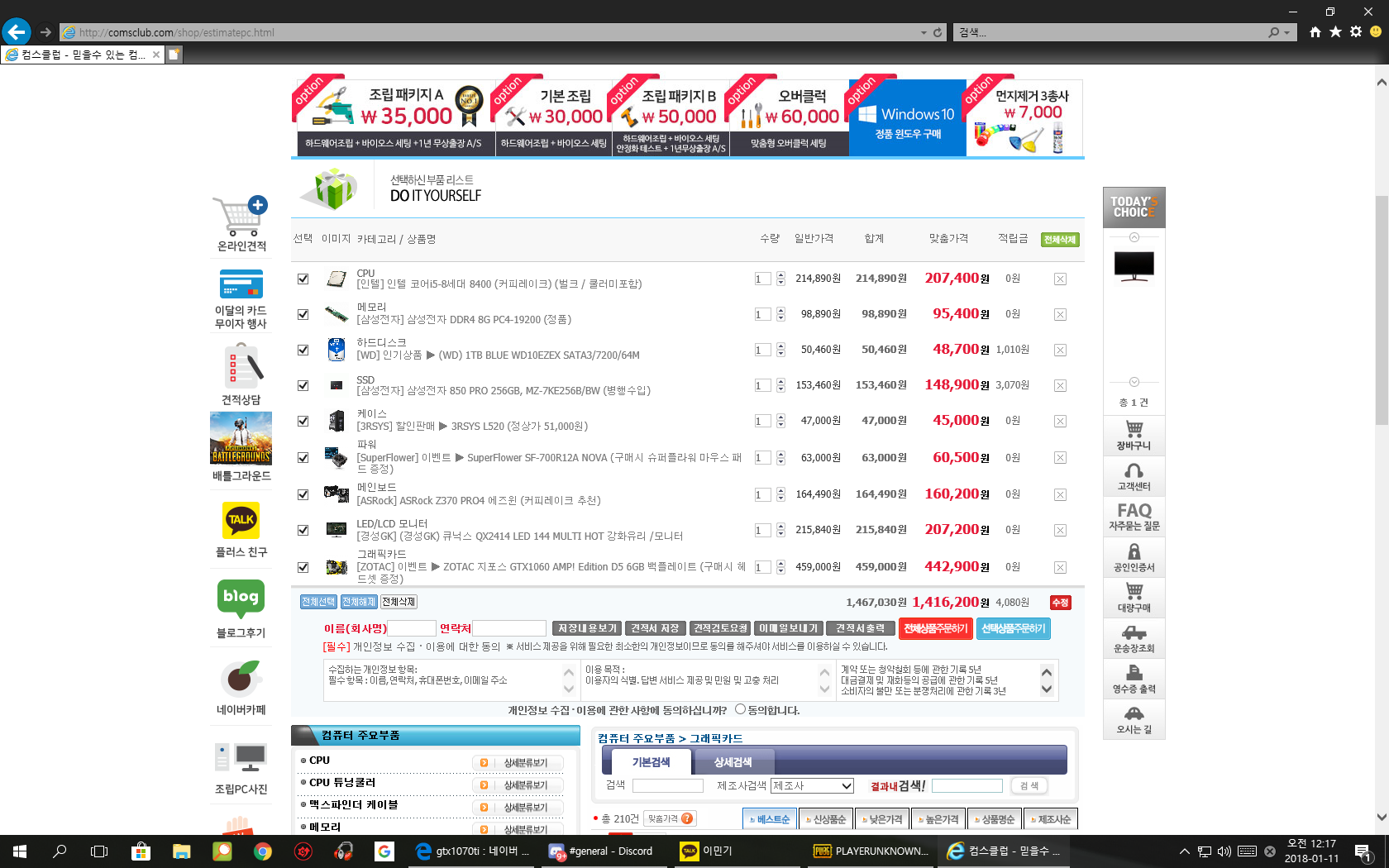
Task: Open 대량구매 cart icon
Action: (x=1134, y=597)
